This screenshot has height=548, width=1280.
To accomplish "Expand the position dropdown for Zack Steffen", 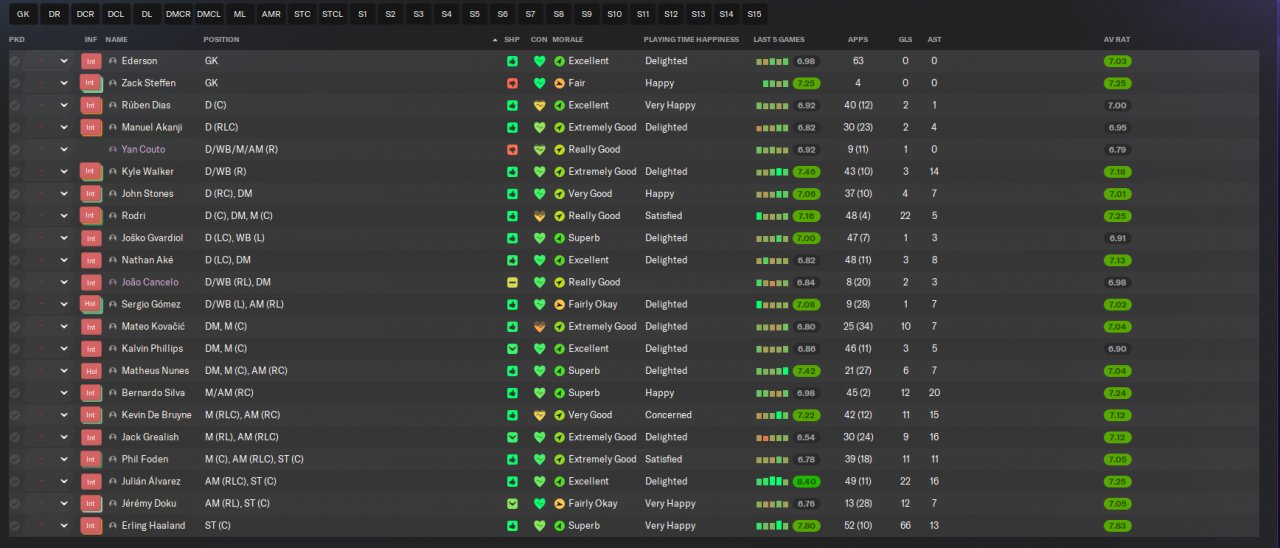I will (64, 83).
